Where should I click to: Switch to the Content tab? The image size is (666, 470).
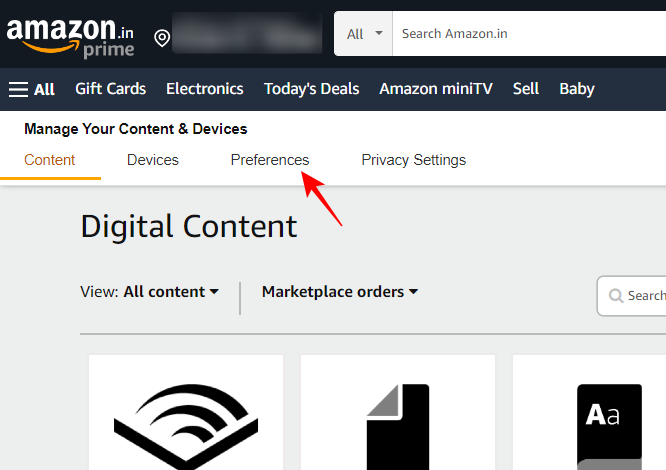50,160
